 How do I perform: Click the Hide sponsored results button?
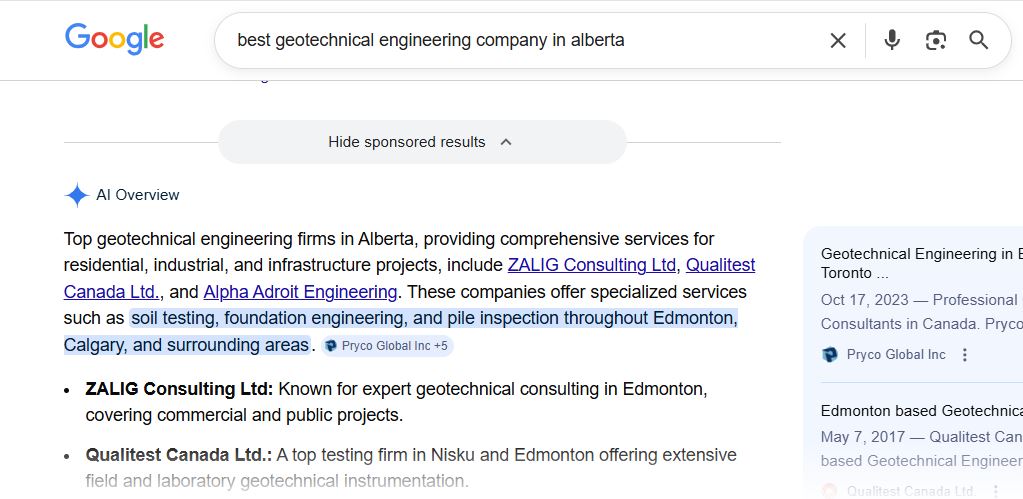pyautogui.click(x=407, y=142)
